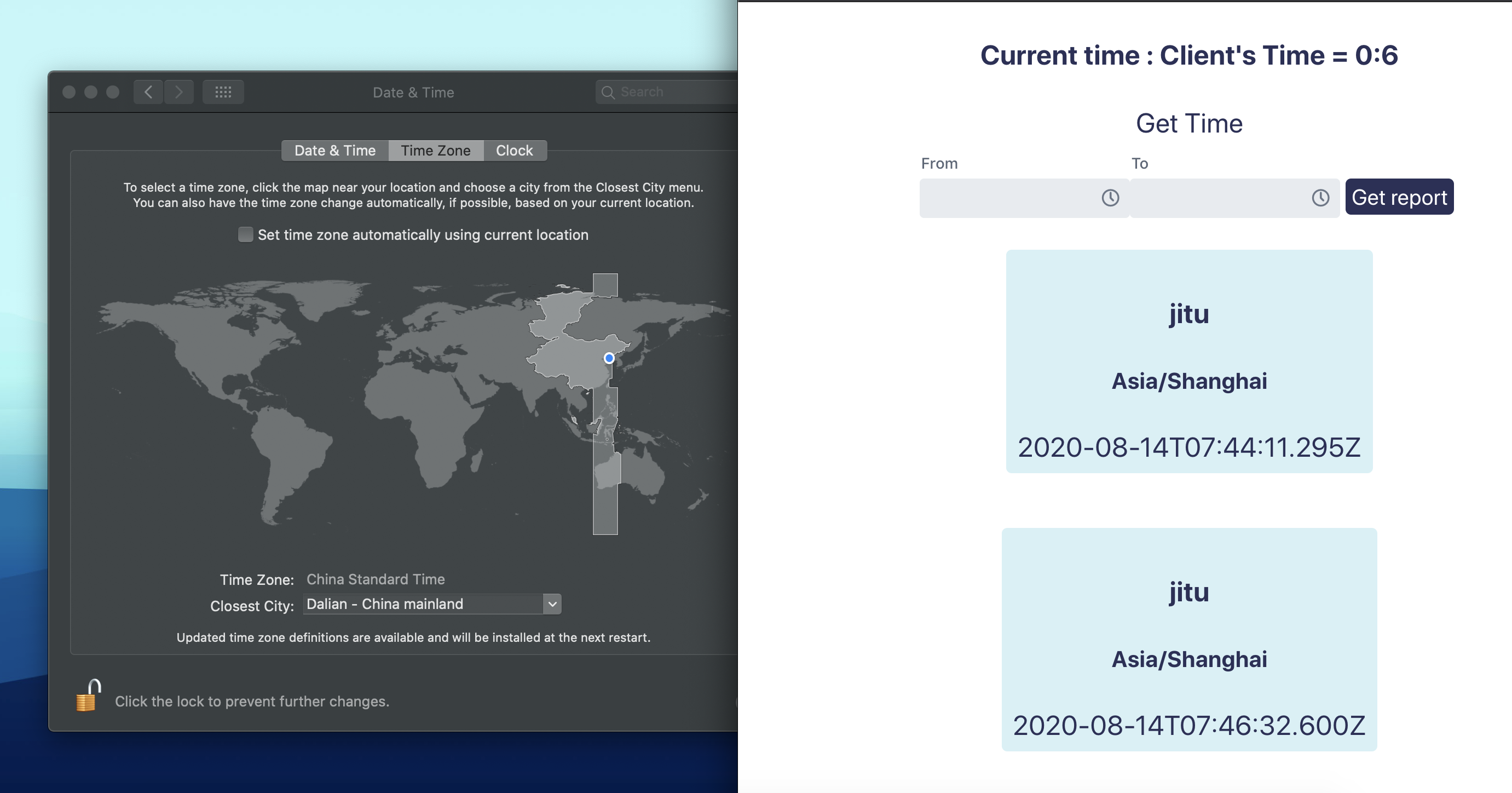Switch to the Clock tab
This screenshot has height=793, width=1512.
[x=514, y=151]
